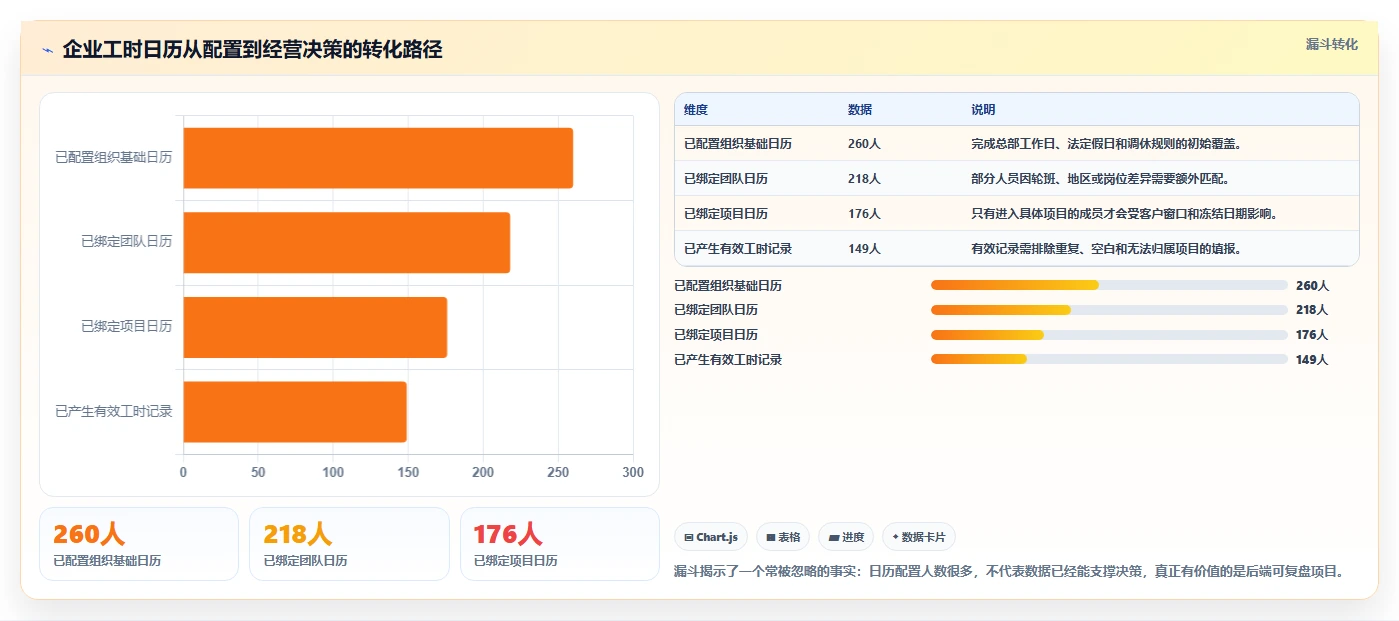Click the 已产生有效工时记录 chart bar
The height and width of the screenshot is (621, 1399).
coord(295,411)
